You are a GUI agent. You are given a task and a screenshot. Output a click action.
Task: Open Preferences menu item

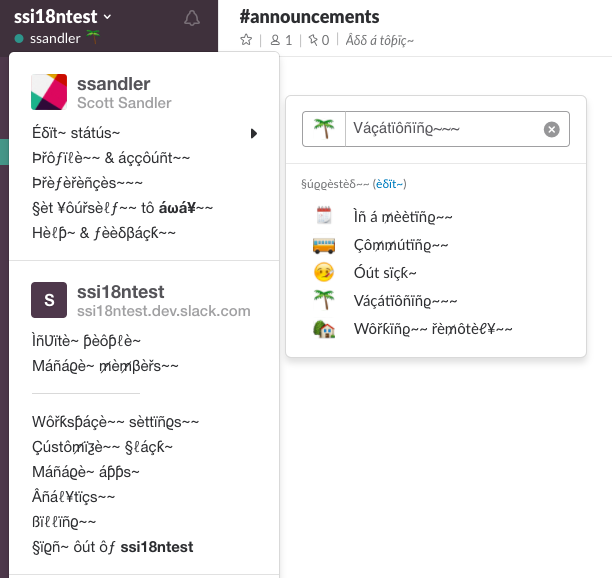coord(87,183)
